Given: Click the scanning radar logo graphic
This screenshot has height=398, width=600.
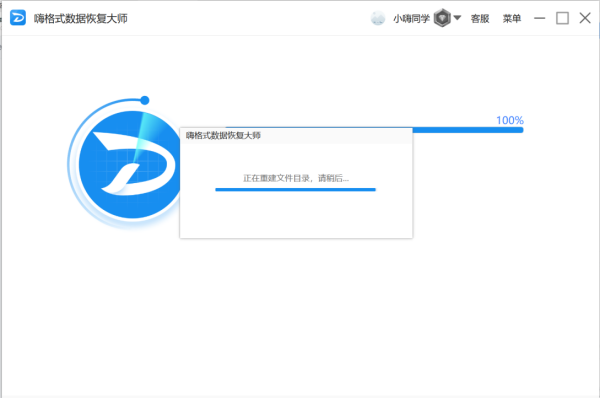Looking at the screenshot, I should click(124, 164).
